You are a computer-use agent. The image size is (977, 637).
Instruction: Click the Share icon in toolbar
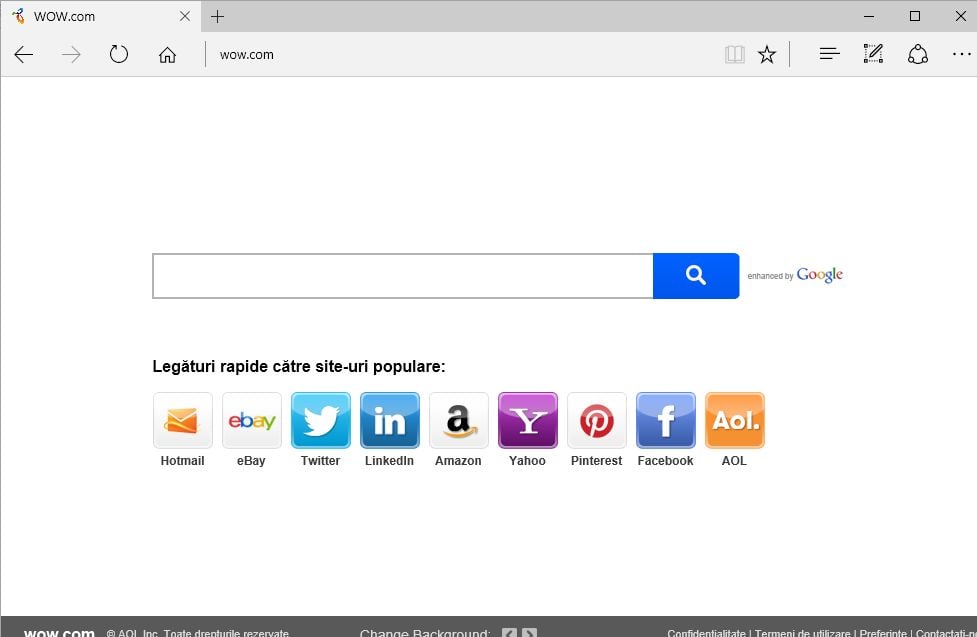pos(917,54)
